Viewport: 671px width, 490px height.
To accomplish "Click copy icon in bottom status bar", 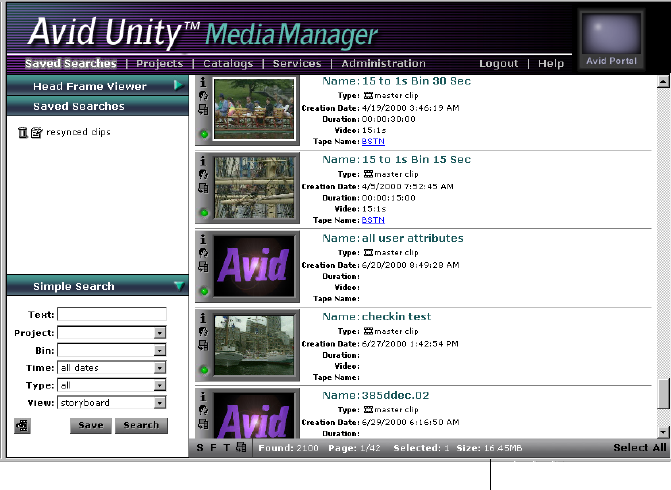I will pos(241,447).
